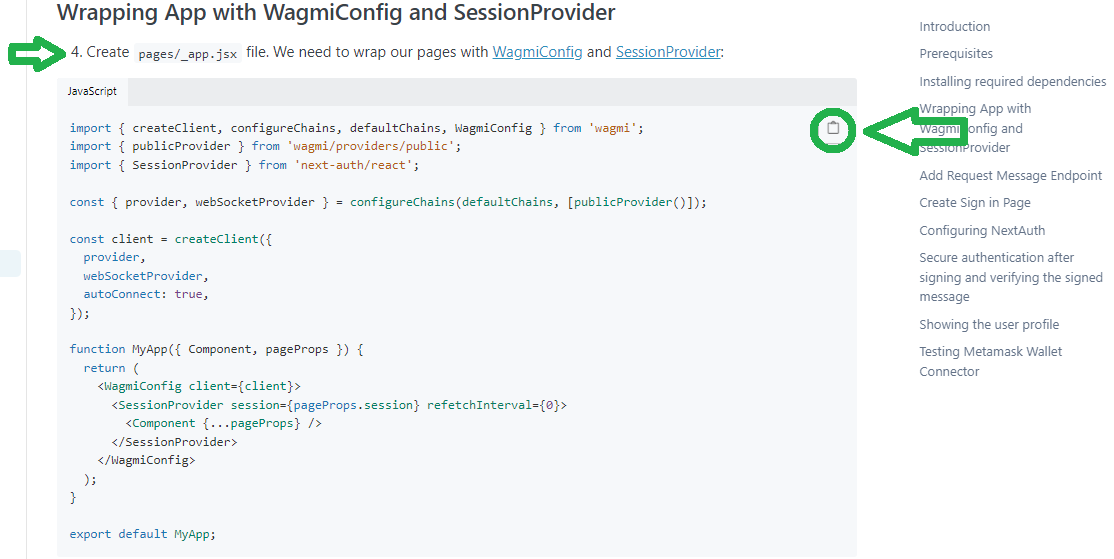Jump to Prerequisites section
Viewport: 1114px width, 559px height.
(x=956, y=54)
